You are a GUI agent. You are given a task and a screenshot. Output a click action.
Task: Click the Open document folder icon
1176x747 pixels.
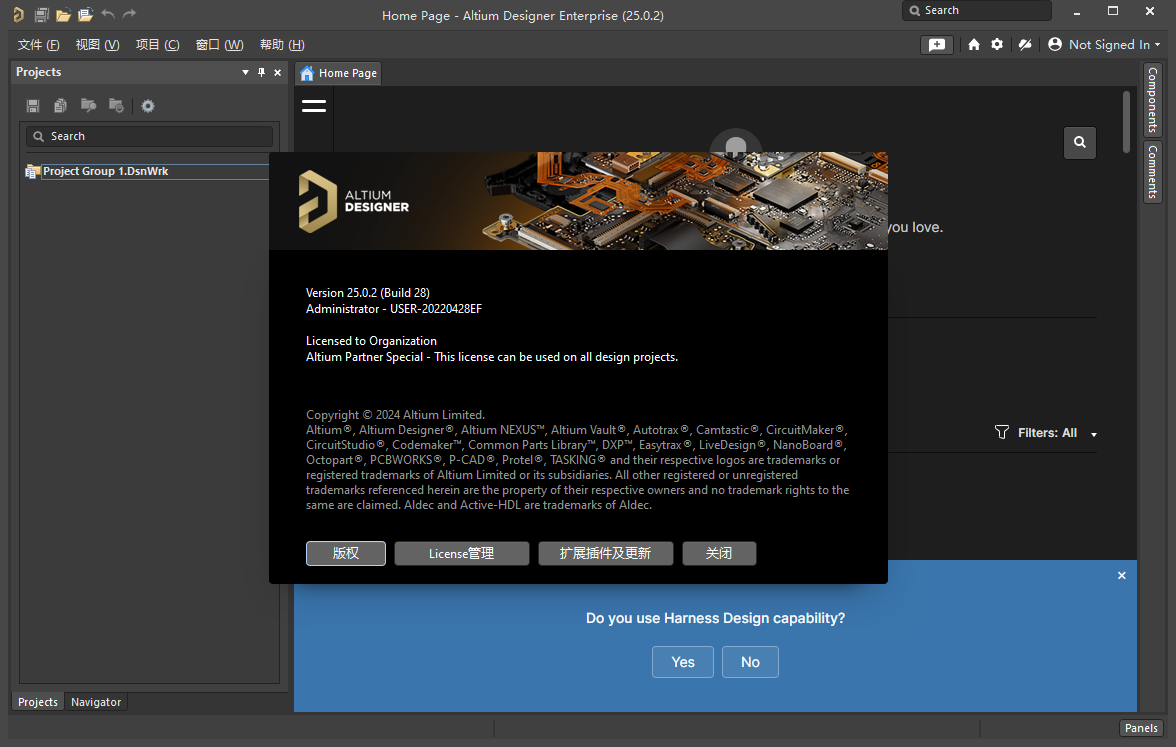63,14
